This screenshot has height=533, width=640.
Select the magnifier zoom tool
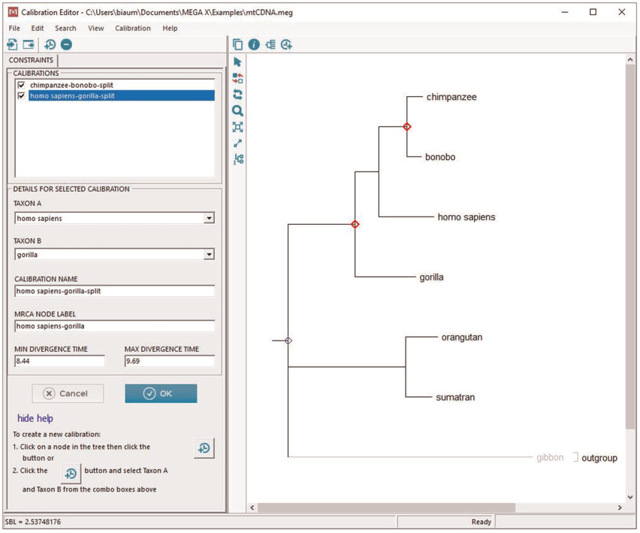[x=238, y=111]
